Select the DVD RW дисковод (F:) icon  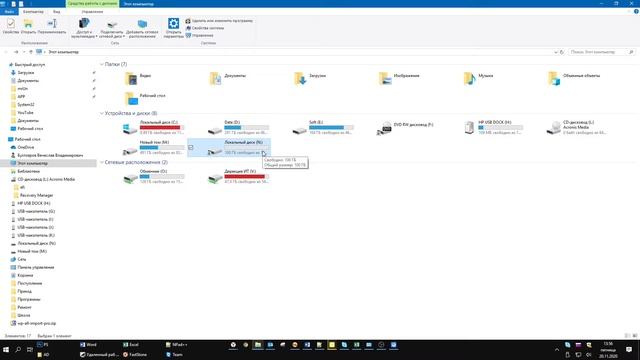pos(384,128)
